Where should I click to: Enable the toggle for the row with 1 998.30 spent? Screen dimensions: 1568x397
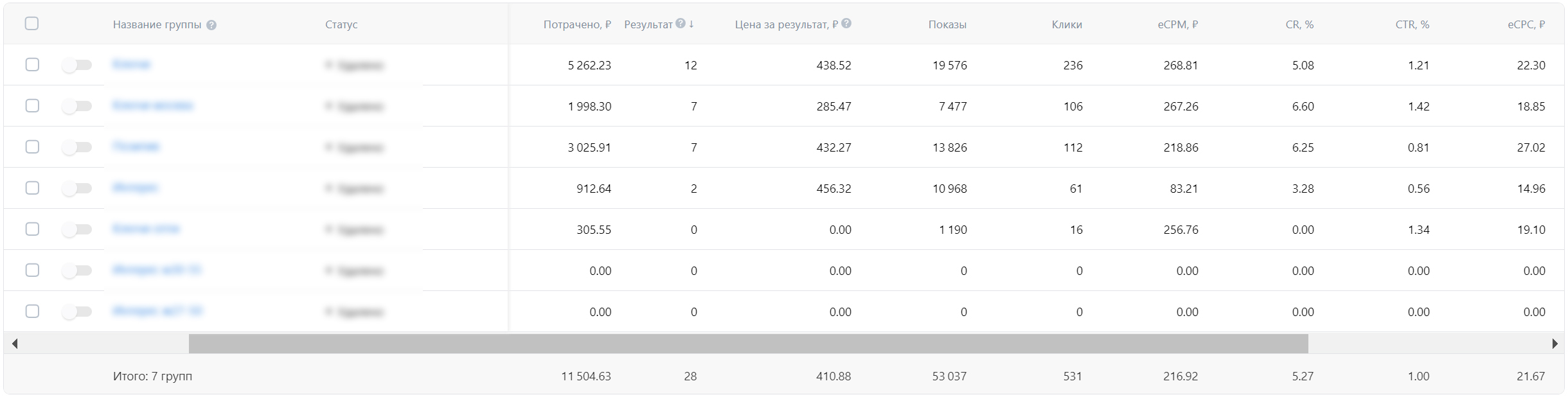77,106
